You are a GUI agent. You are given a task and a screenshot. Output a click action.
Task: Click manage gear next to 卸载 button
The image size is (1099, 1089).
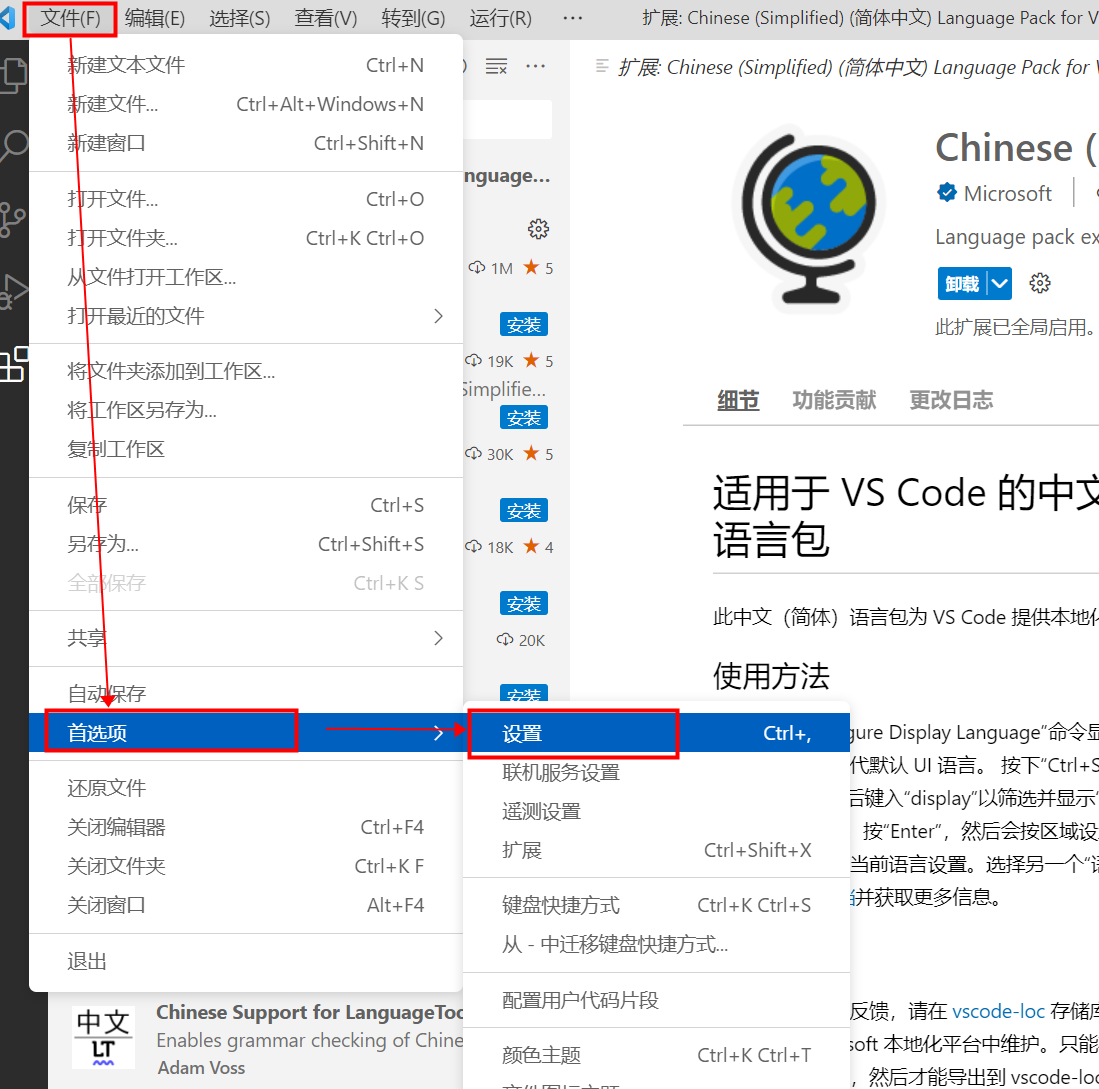(x=1039, y=283)
